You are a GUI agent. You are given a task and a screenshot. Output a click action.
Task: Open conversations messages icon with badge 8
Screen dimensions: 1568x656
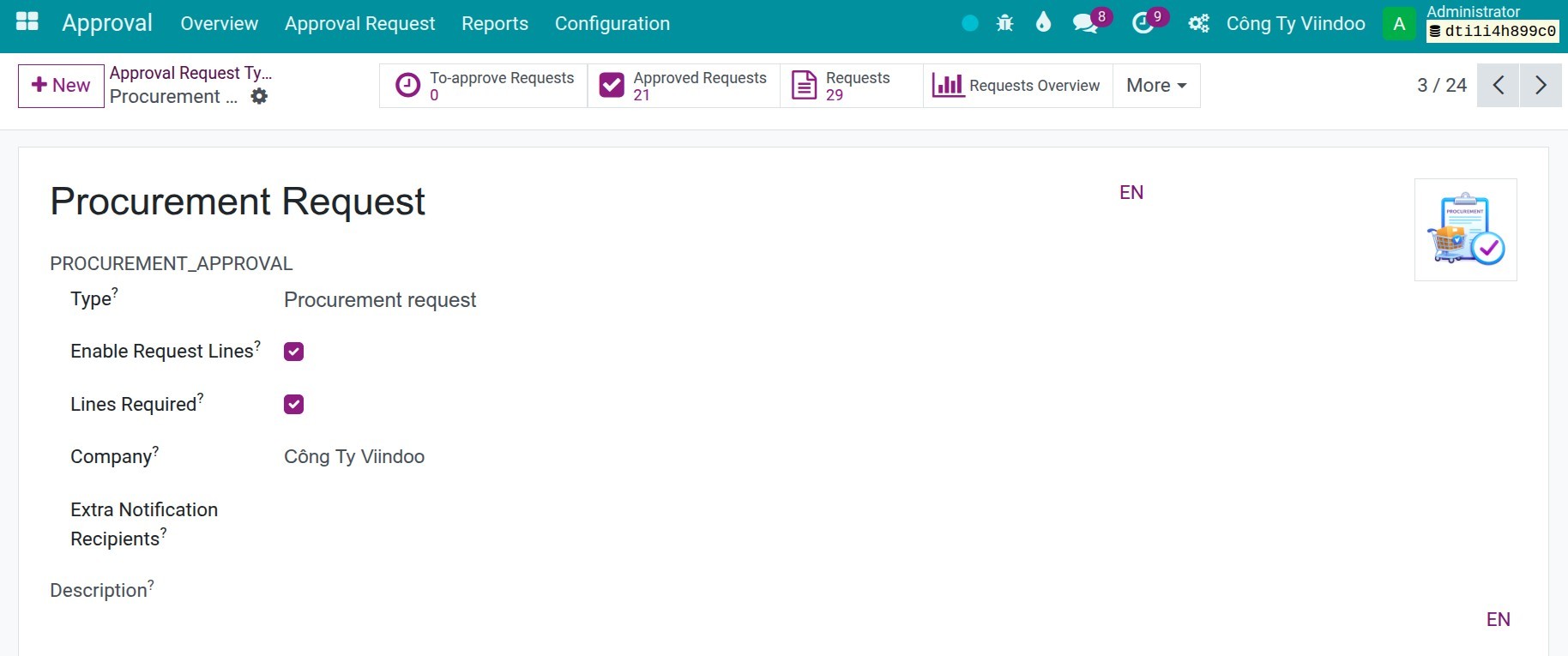pos(1086,23)
